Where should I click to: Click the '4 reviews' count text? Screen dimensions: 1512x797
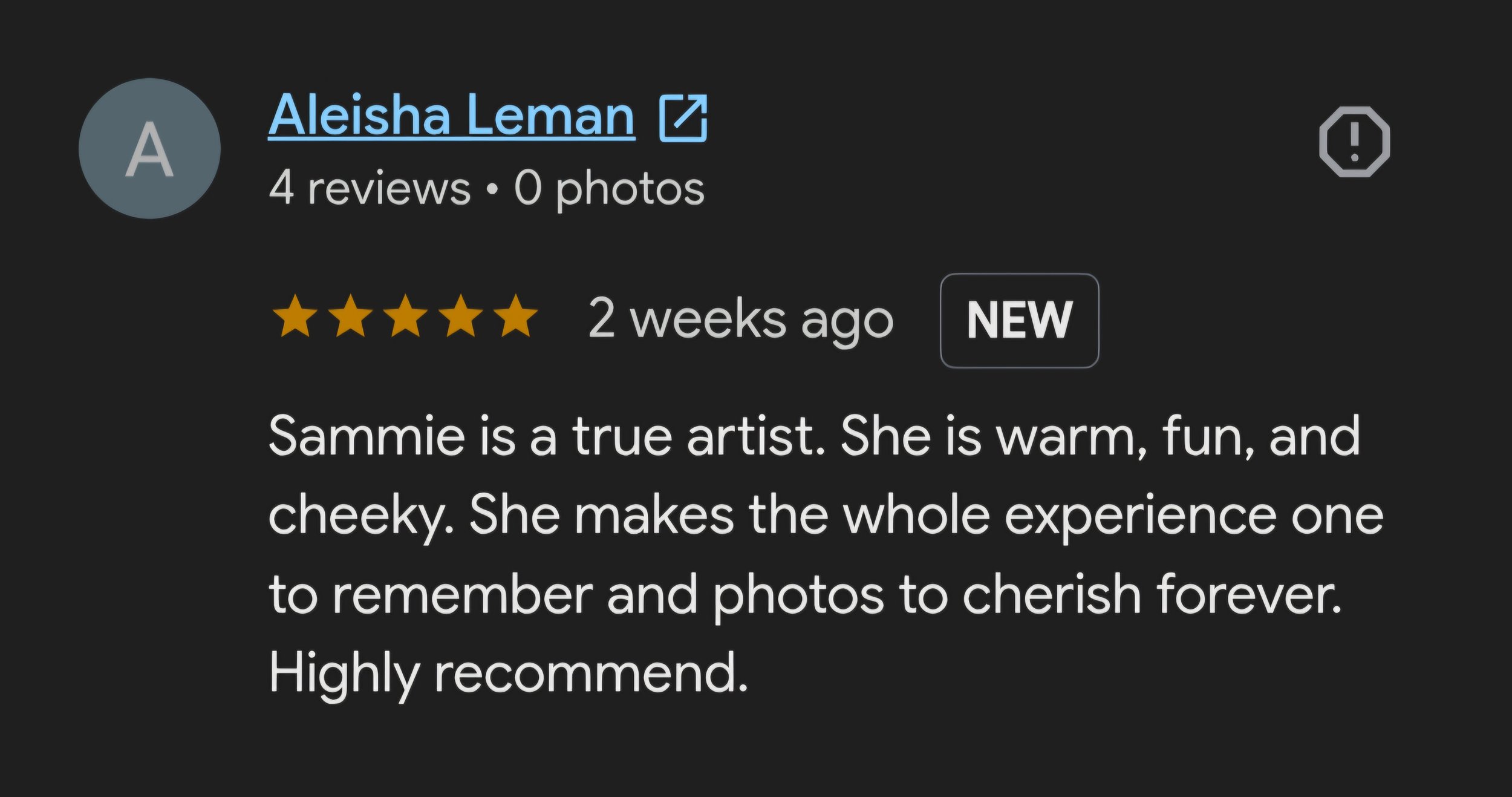[370, 188]
